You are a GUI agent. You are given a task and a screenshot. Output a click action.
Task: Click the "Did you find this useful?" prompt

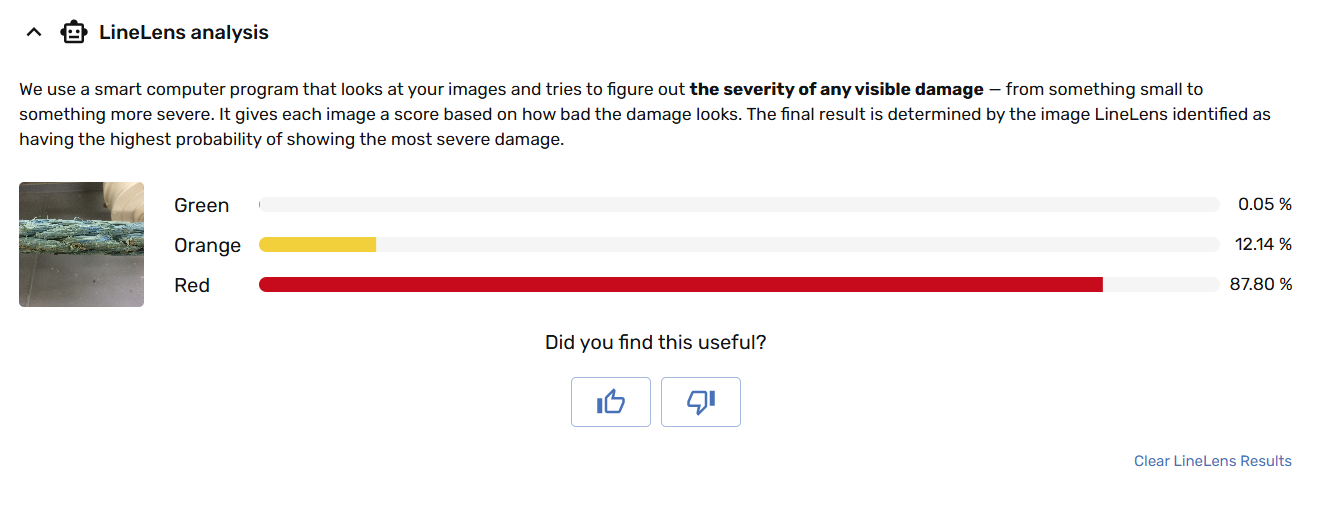pos(655,343)
